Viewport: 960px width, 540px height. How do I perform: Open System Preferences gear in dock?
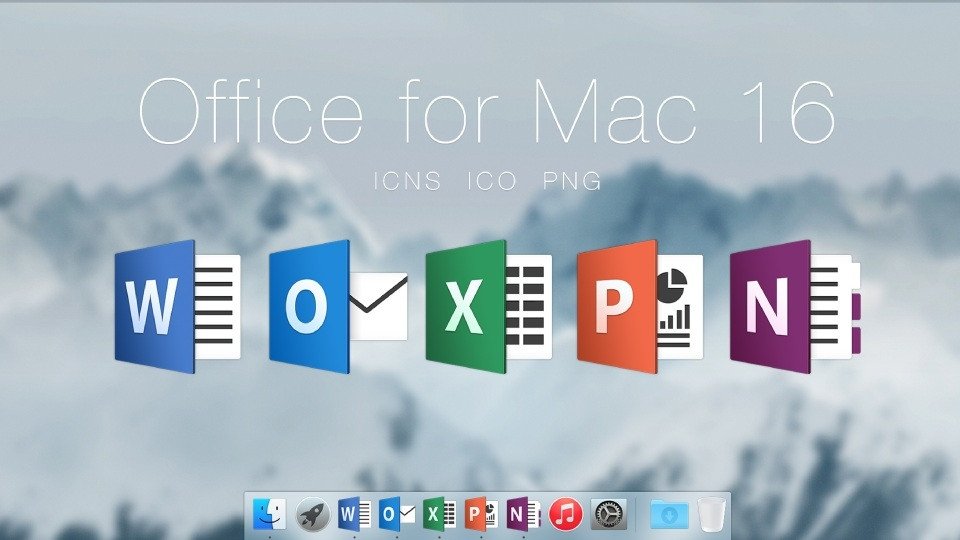pyautogui.click(x=608, y=514)
